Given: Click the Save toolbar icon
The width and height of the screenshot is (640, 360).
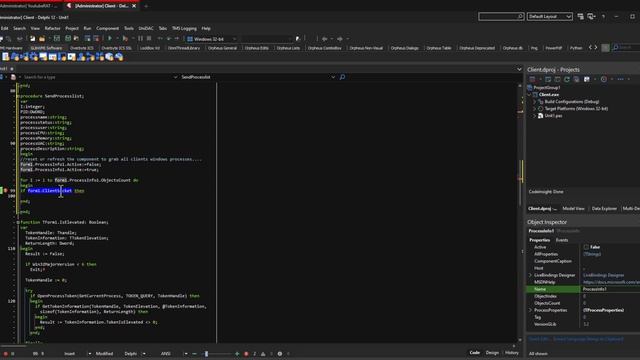Looking at the screenshot, I should tap(57, 38).
